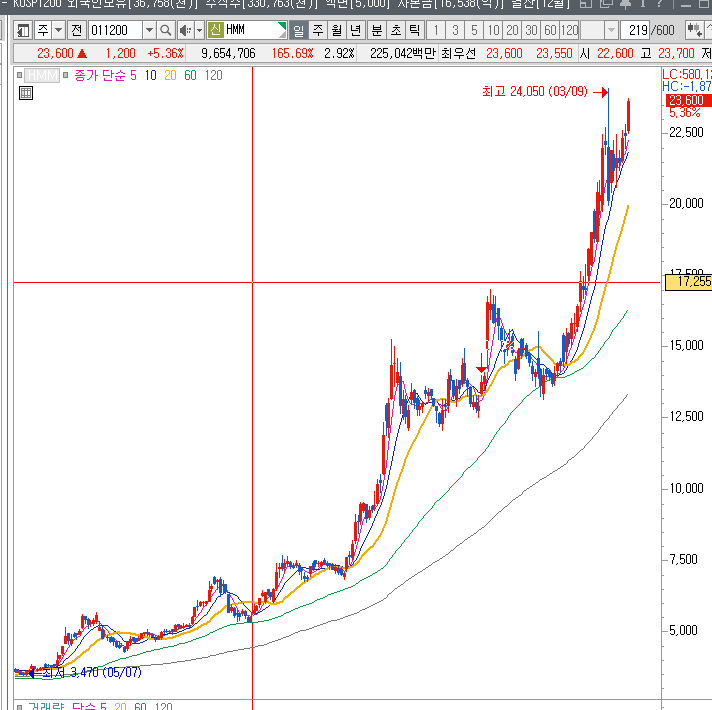Screen dimensions: 712x710
Task: Click the pin icon in title bar
Action: click(624, 5)
